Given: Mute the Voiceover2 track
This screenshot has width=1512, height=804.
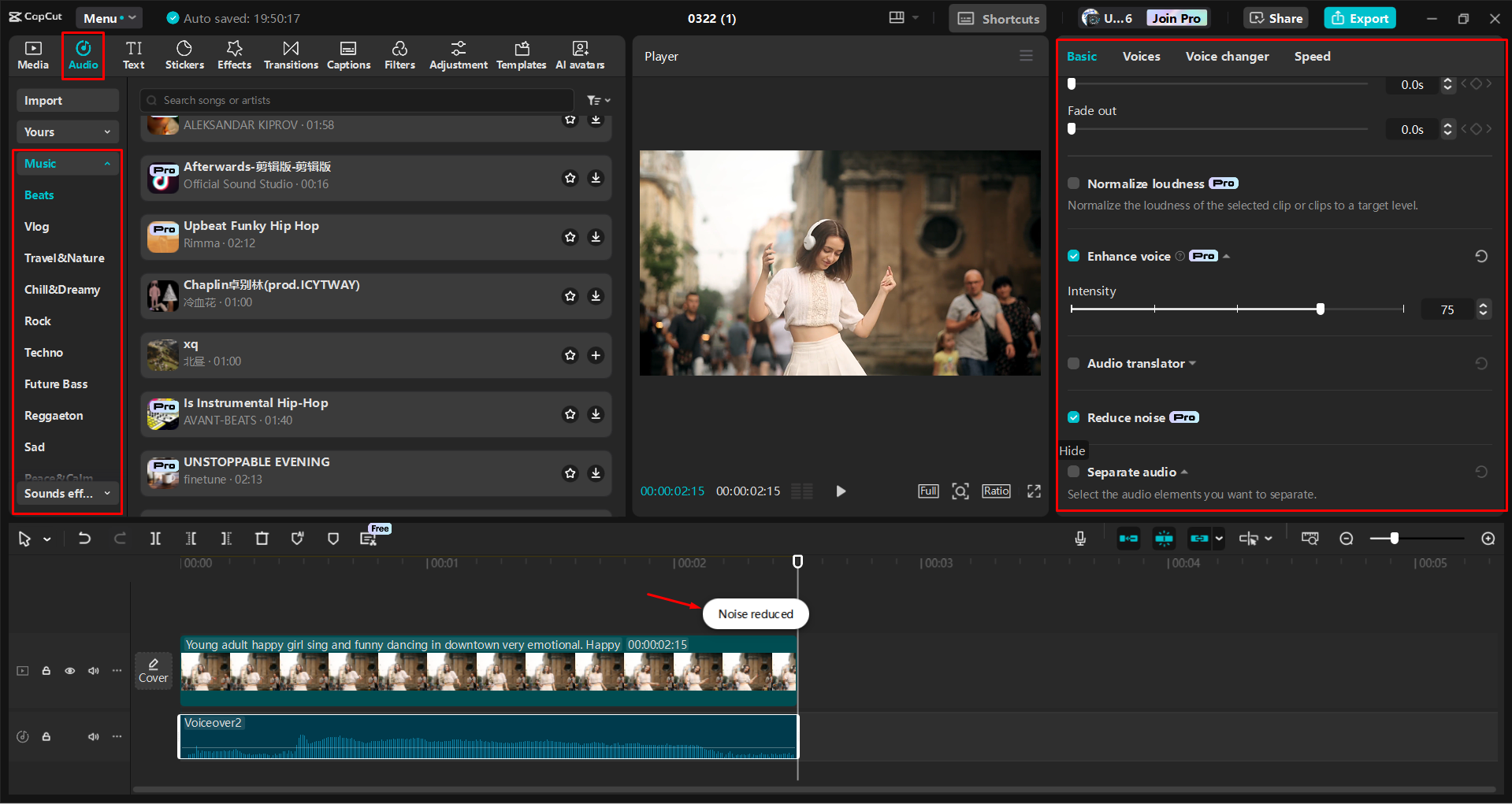Looking at the screenshot, I should click(x=93, y=736).
